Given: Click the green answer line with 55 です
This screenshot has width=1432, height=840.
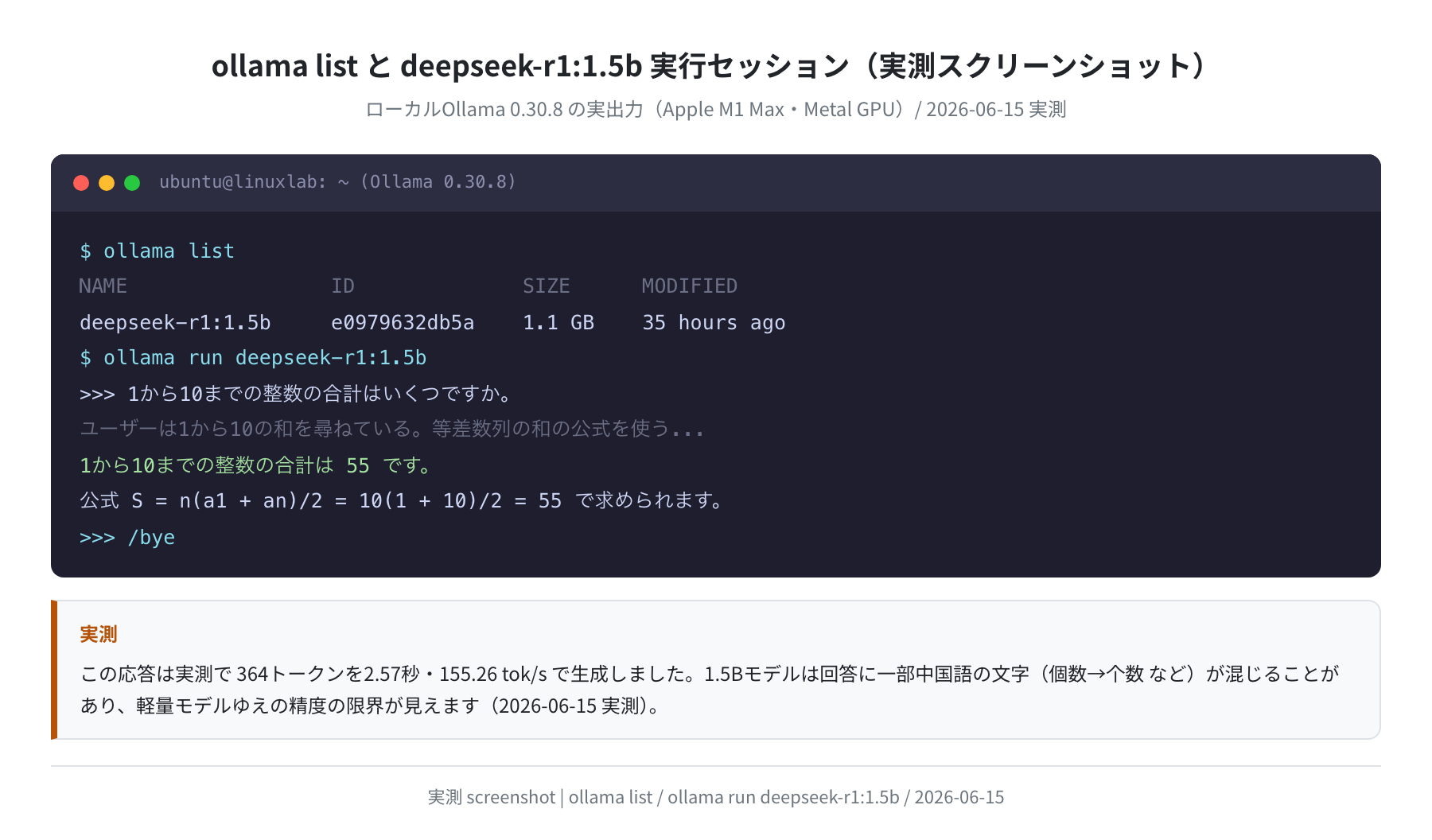Looking at the screenshot, I should coord(257,465).
